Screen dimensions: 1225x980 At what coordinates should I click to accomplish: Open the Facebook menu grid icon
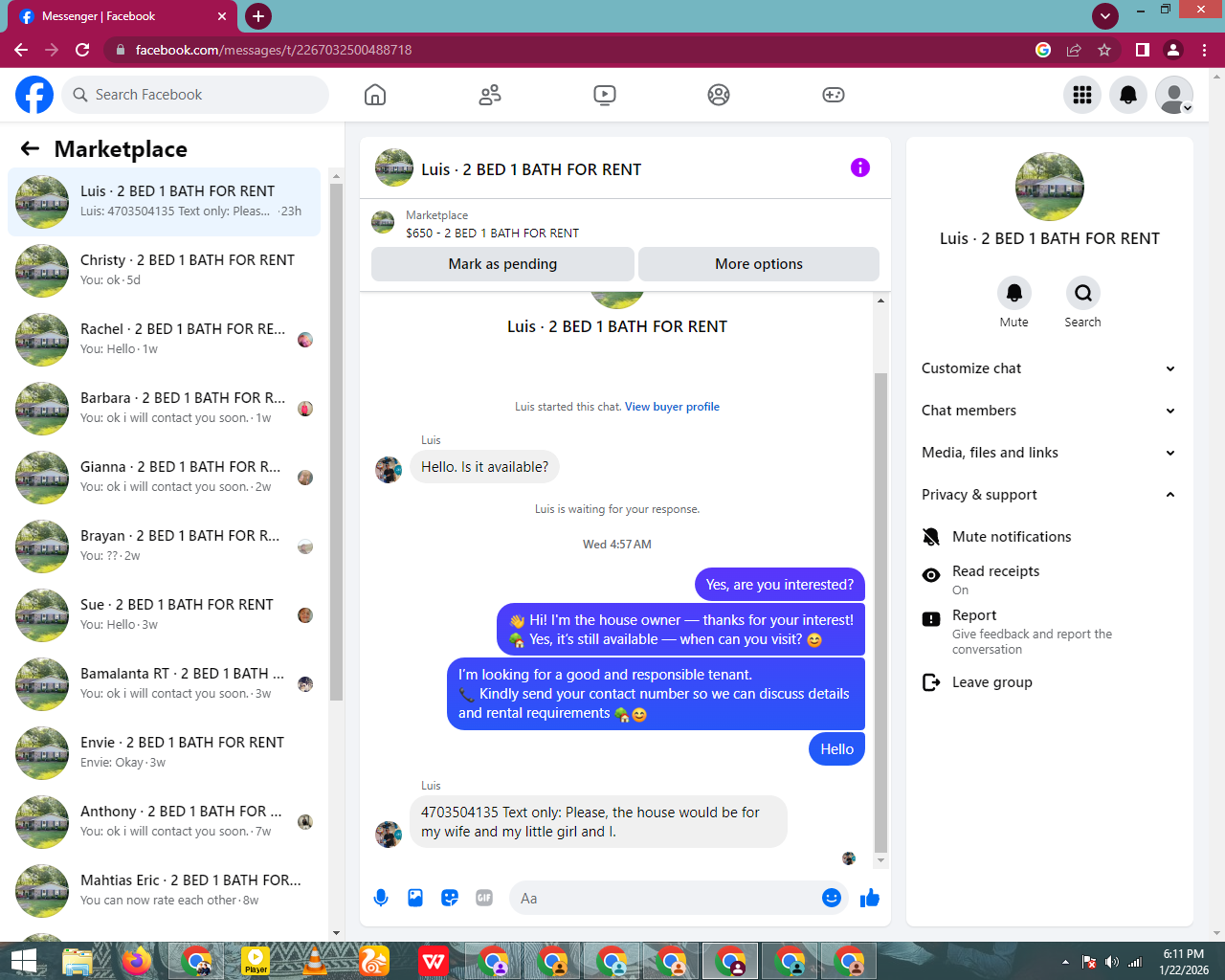coord(1082,95)
